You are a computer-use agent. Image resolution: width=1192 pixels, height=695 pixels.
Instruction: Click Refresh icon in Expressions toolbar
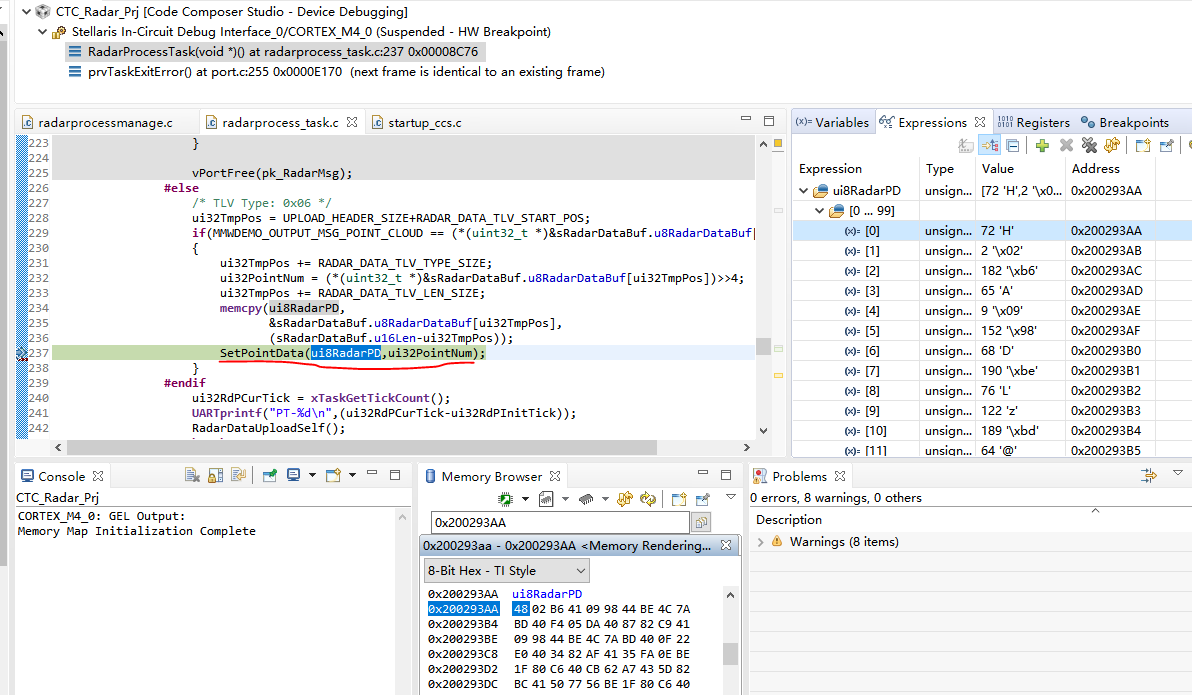click(x=1112, y=145)
